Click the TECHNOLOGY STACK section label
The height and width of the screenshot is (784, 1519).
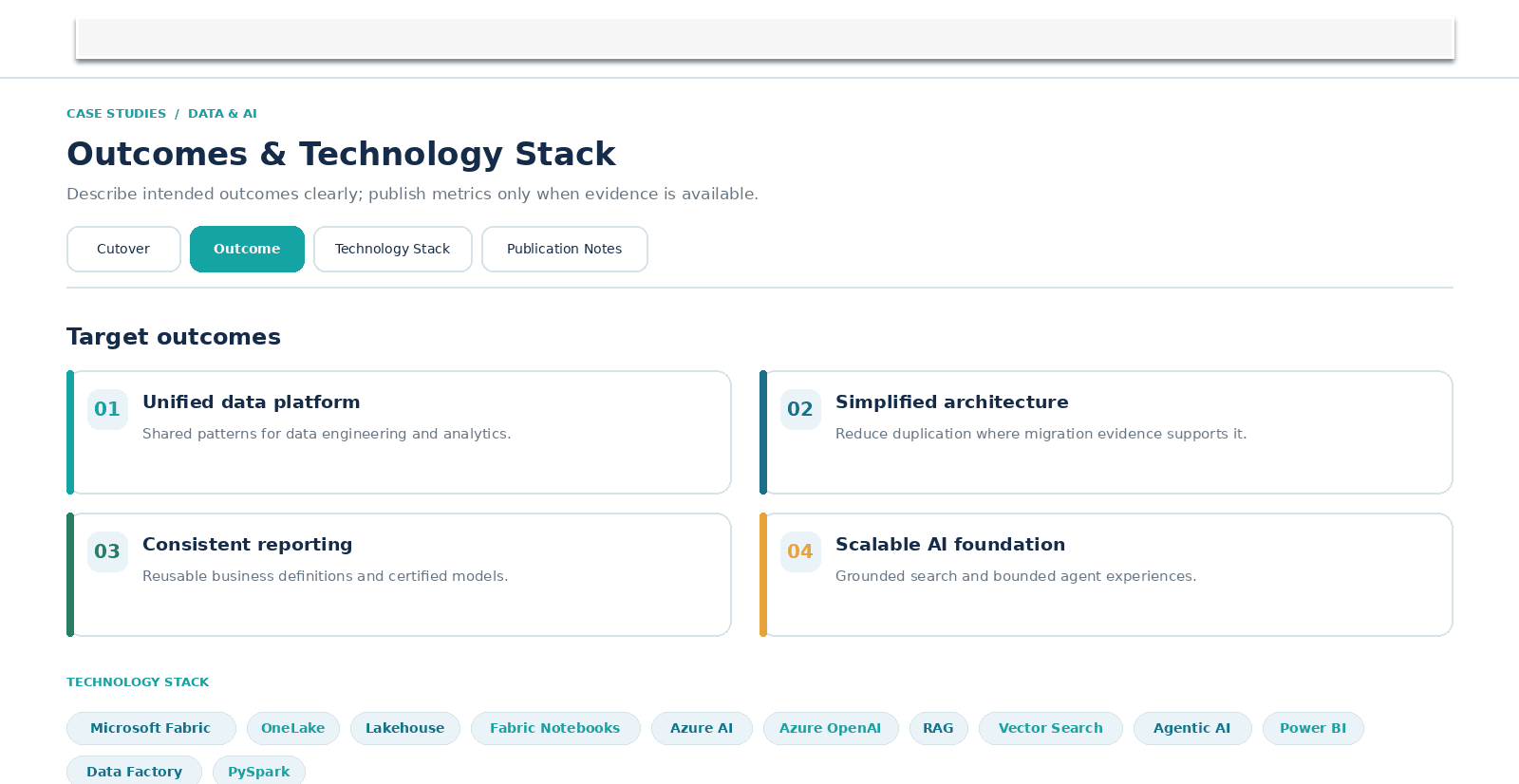(x=138, y=681)
